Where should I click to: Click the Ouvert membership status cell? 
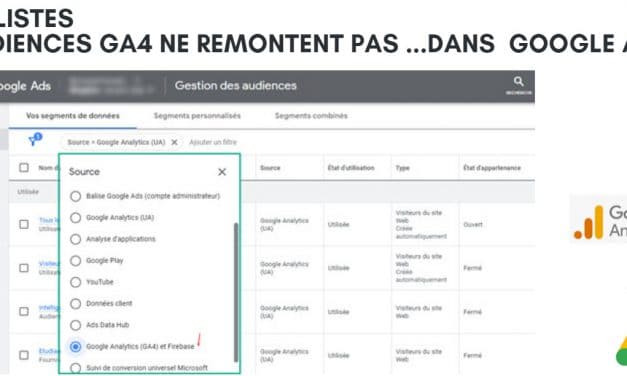click(x=473, y=225)
